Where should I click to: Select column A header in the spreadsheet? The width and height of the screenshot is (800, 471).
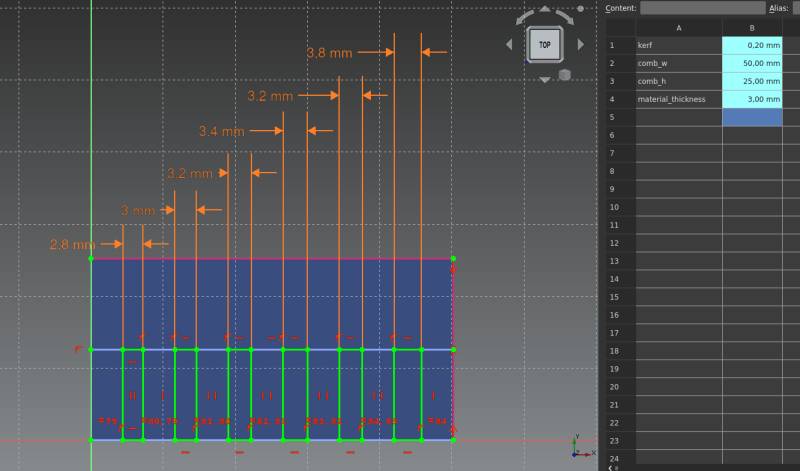tap(679, 28)
